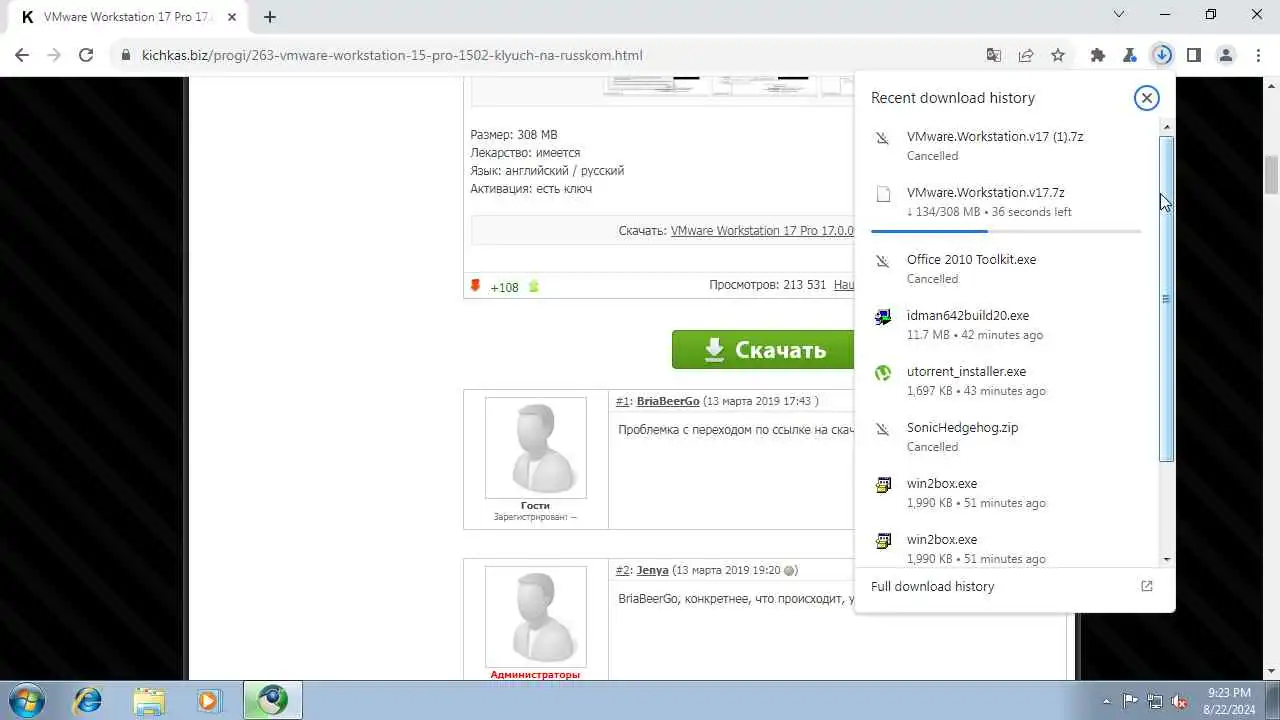Toggle the downloads toolbar icon
The width and height of the screenshot is (1280, 720).
pos(1162,56)
